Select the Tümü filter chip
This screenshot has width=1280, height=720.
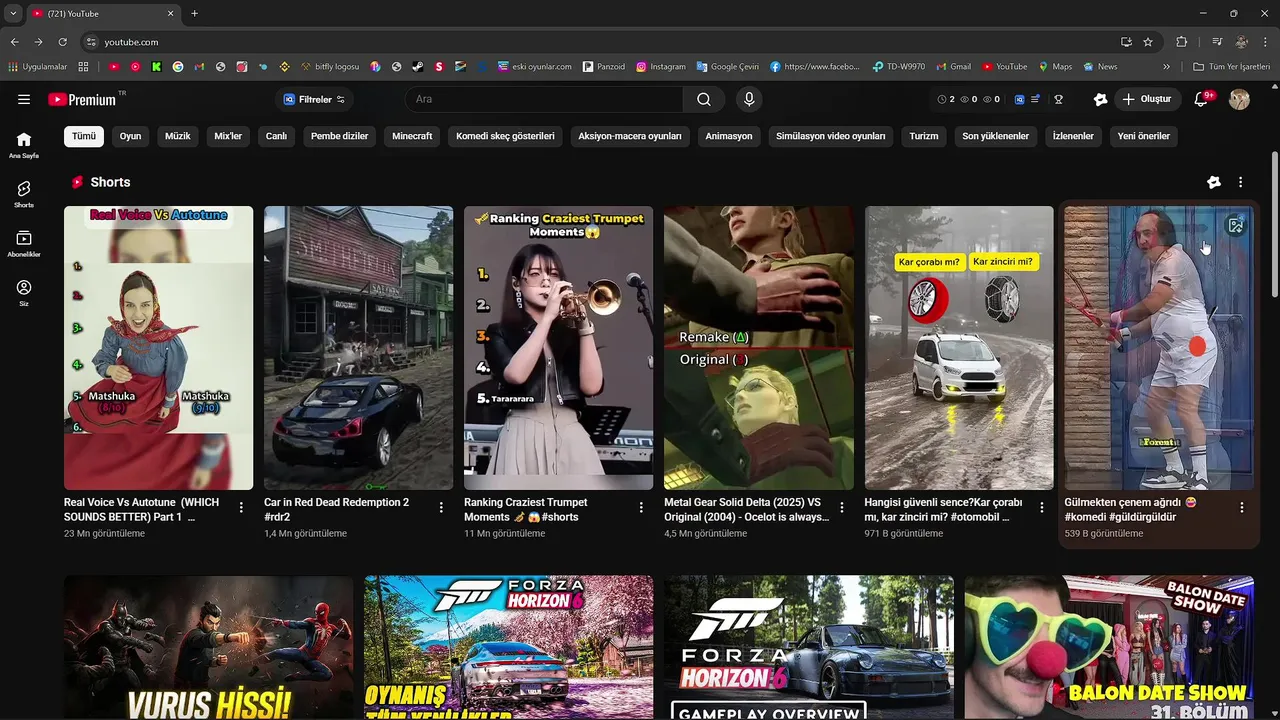point(84,136)
